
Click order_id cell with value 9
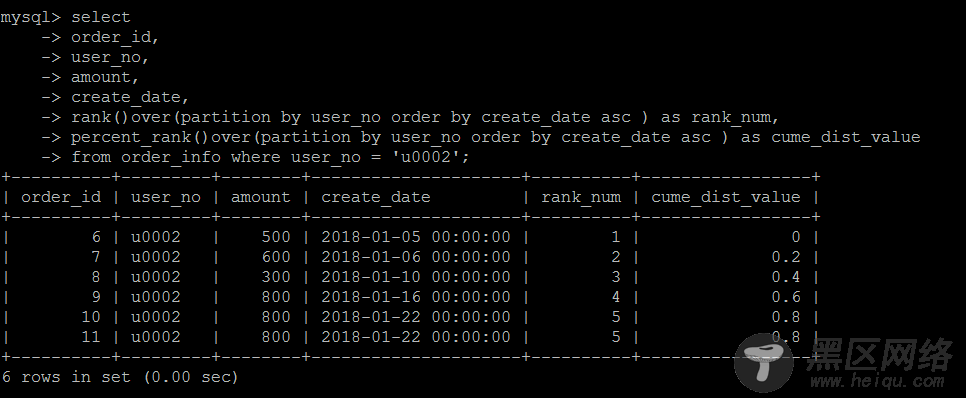pos(96,297)
